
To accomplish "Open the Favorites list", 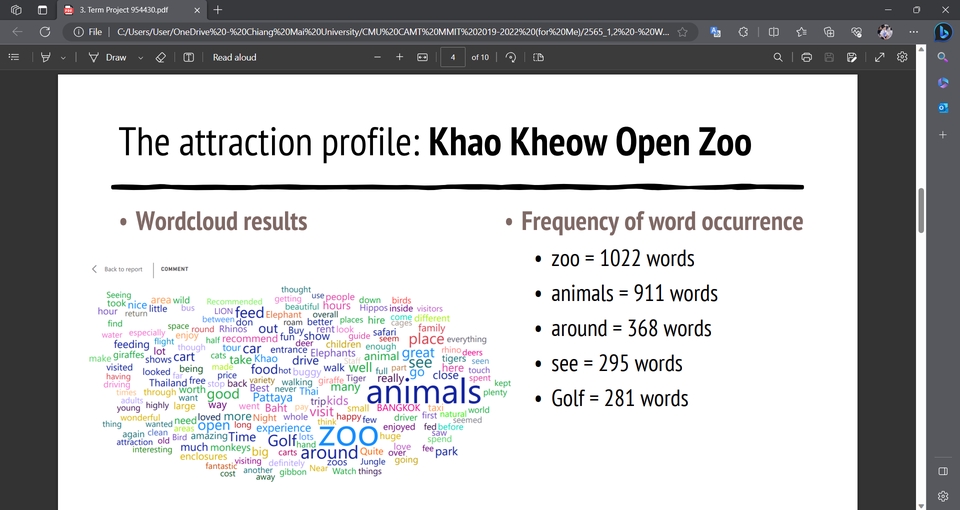I will click(x=801, y=32).
